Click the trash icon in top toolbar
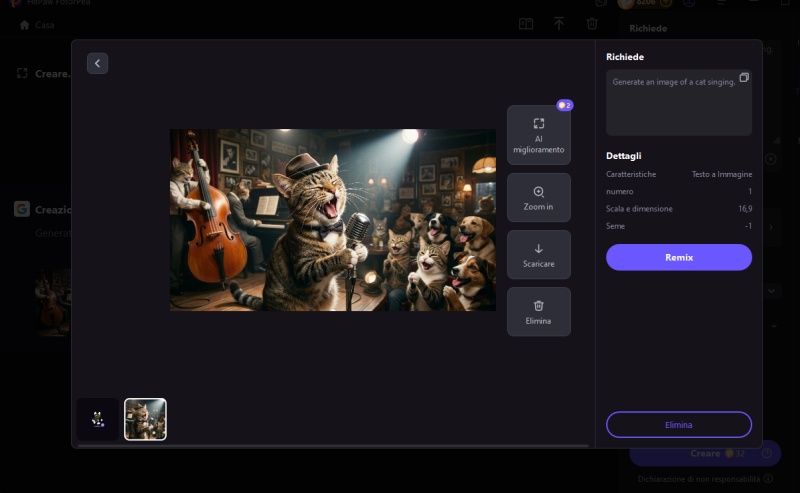Viewport: 800px width, 493px height. click(x=592, y=24)
